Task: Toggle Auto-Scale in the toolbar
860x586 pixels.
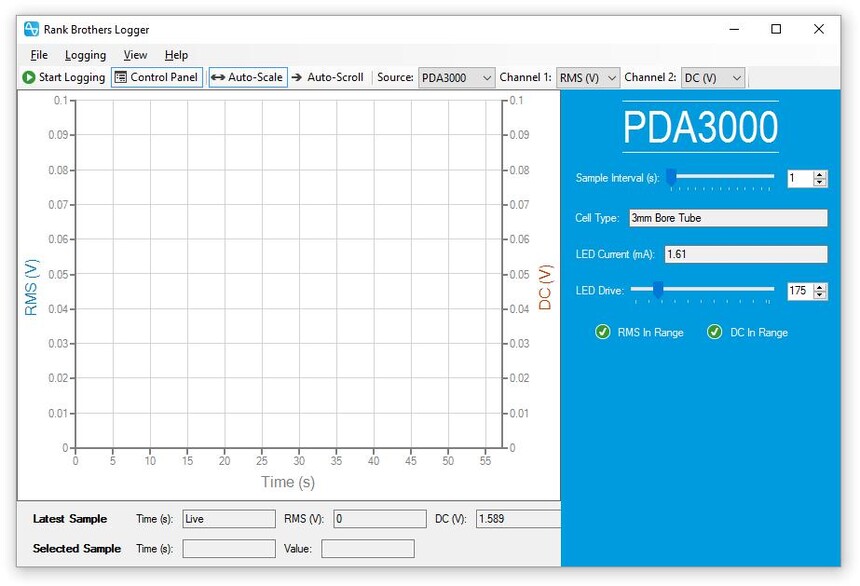Action: [248, 77]
